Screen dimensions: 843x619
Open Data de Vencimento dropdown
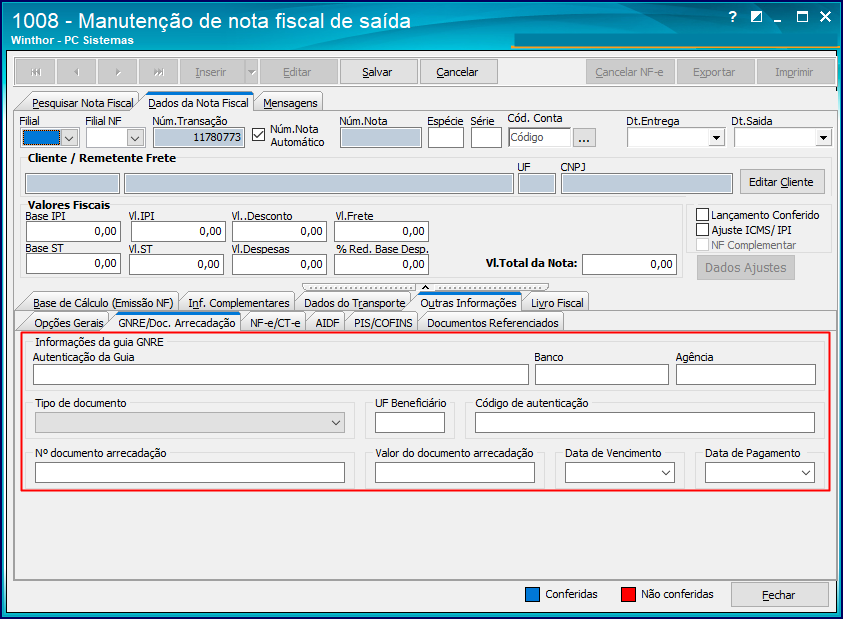[666, 473]
